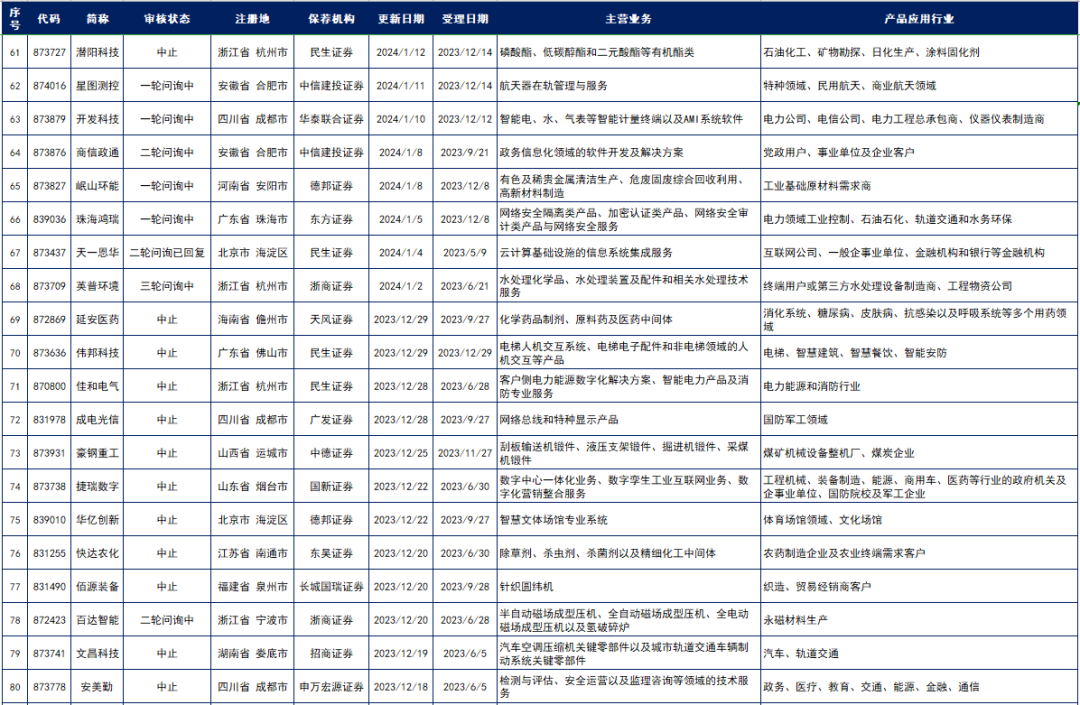This screenshot has width=1080, height=705.
Task: Click company name 快达农化
Action: coord(98,553)
